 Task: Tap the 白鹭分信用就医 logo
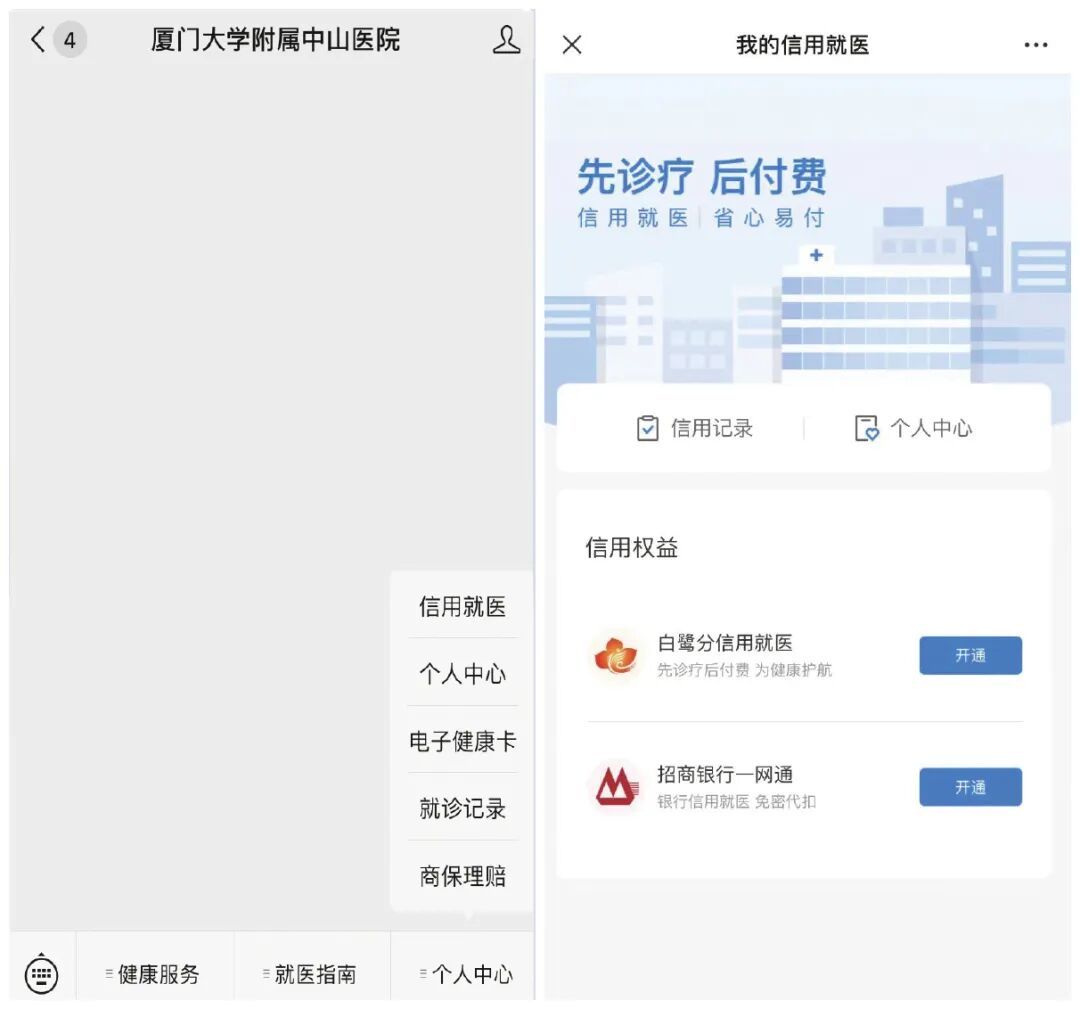pos(616,655)
